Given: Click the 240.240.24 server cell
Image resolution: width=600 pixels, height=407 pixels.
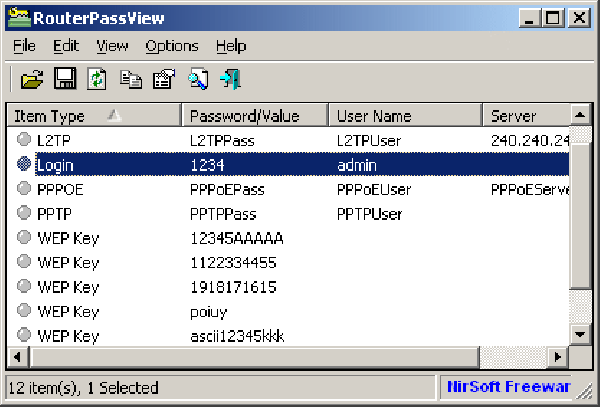Looking at the screenshot, I should click(x=530, y=141).
